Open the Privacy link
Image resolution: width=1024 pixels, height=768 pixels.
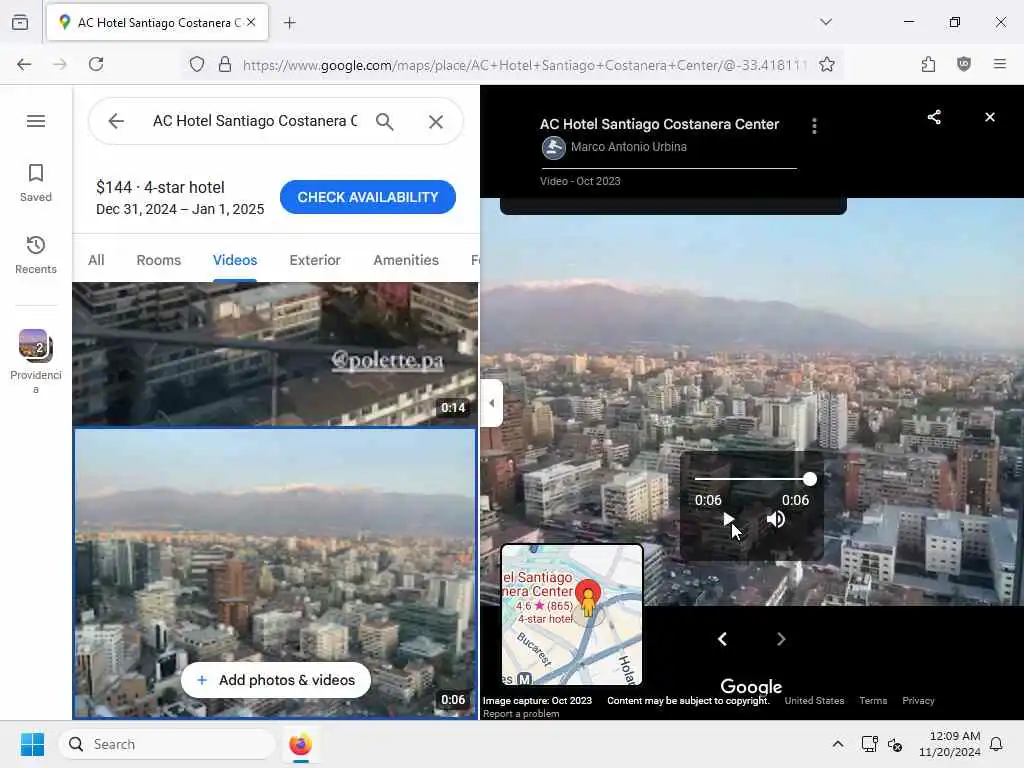pyautogui.click(x=918, y=701)
